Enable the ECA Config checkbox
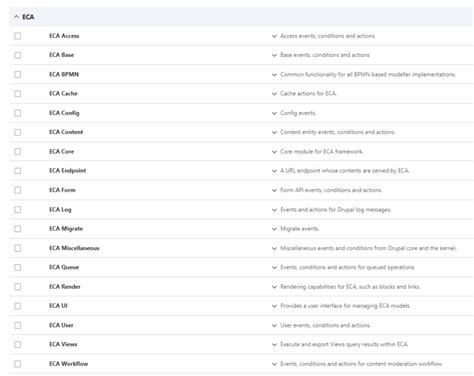Image resolution: width=474 pixels, height=376 pixels. [18, 113]
